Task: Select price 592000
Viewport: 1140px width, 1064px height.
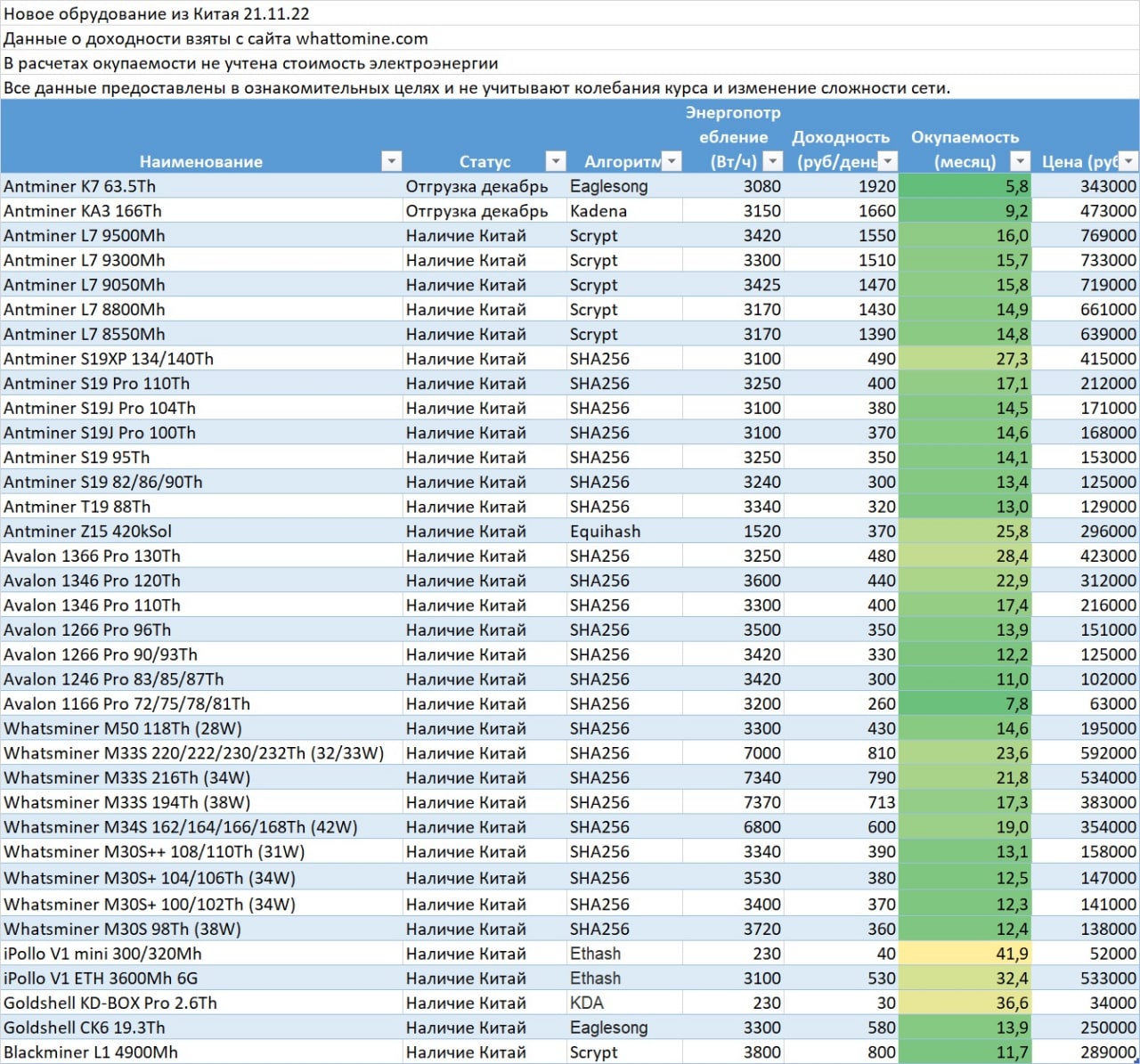Action: coord(1086,753)
